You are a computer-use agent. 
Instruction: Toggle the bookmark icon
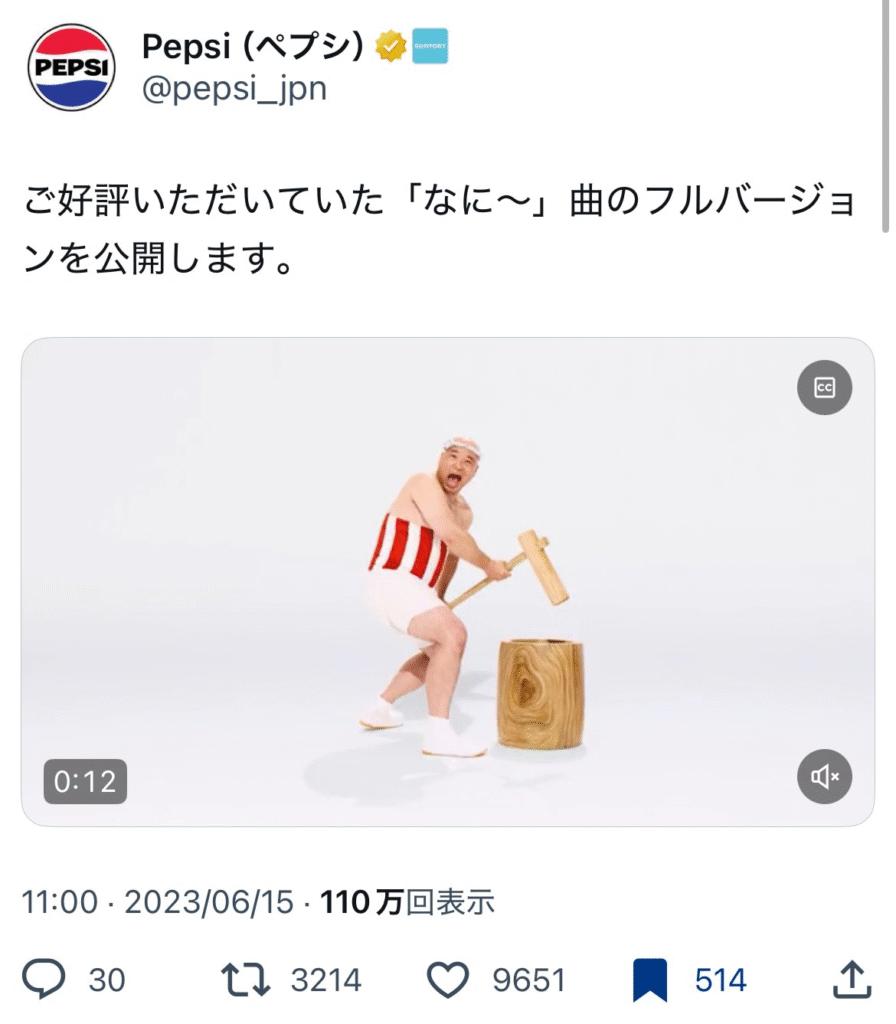pyautogui.click(x=650, y=980)
